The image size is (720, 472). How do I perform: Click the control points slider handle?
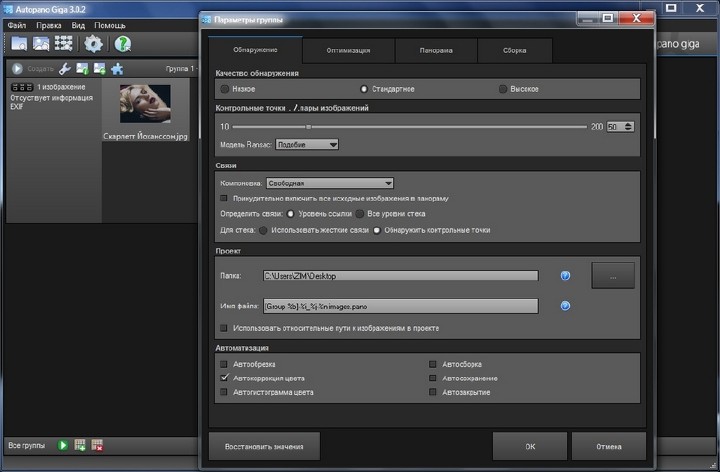click(309, 126)
